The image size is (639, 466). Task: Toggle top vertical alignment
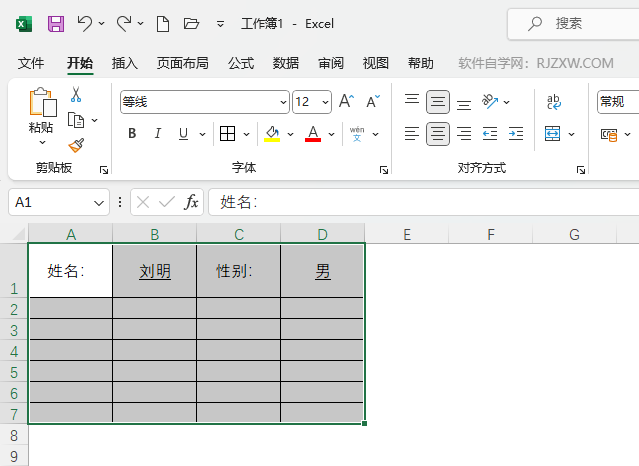point(412,101)
